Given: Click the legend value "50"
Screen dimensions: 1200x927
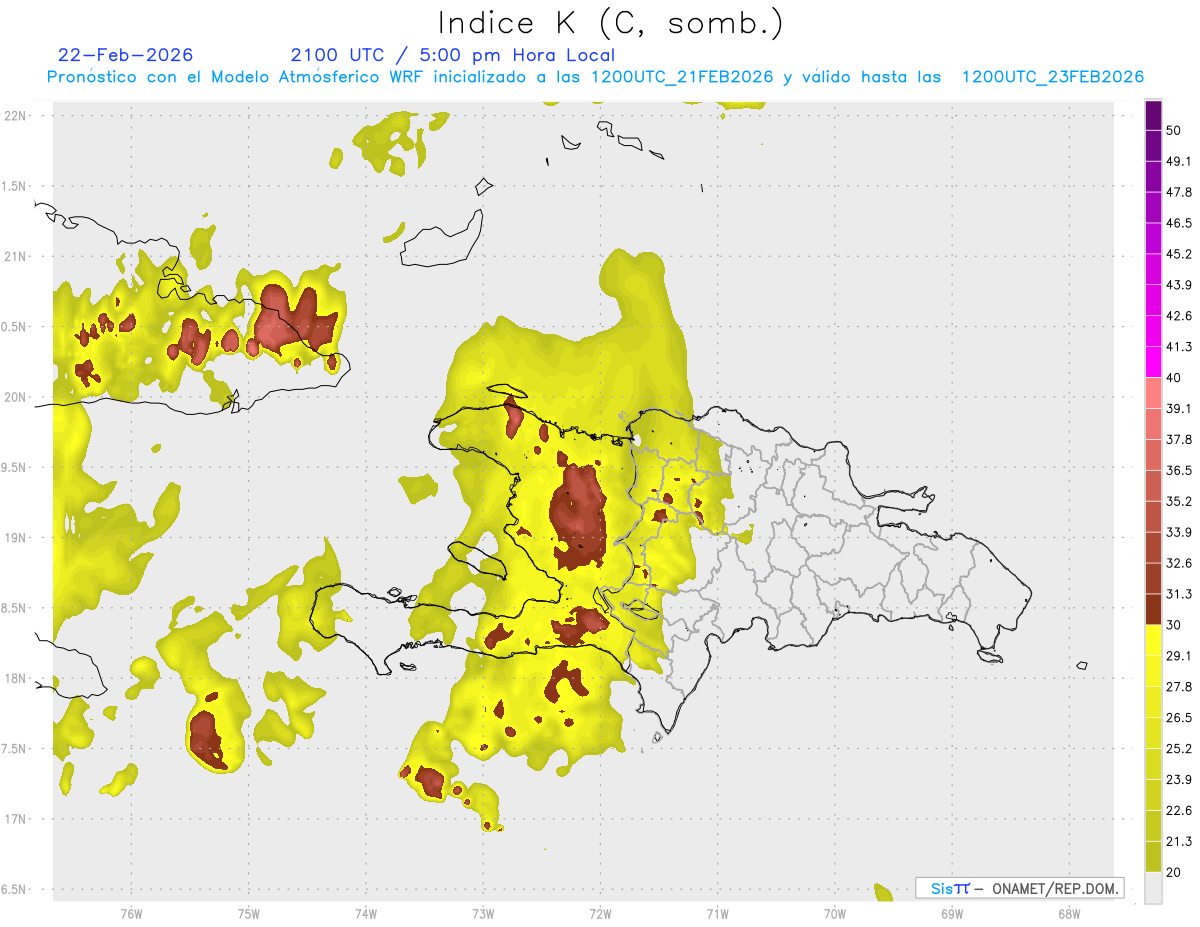Looking at the screenshot, I should [x=1173, y=131].
